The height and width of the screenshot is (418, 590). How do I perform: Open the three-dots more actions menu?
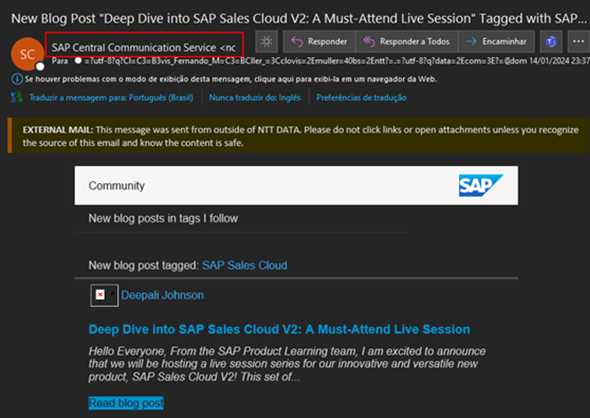[x=578, y=41]
